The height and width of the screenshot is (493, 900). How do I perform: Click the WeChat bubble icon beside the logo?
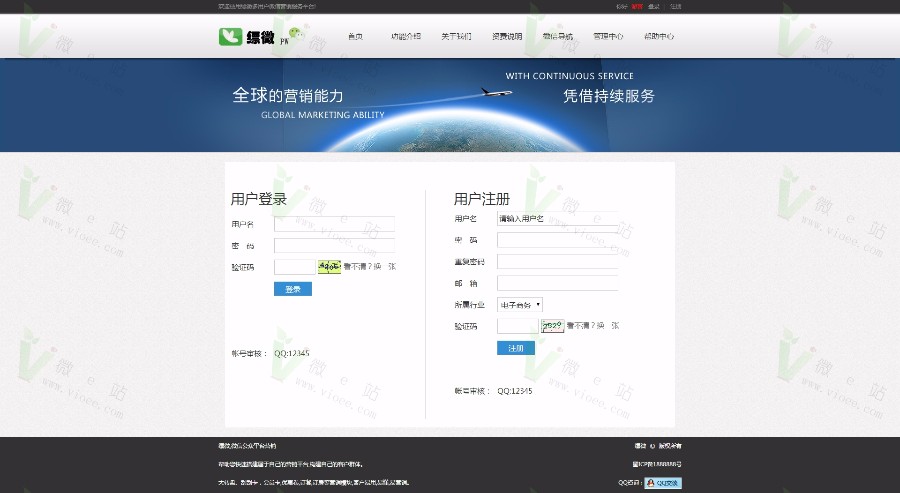297,33
